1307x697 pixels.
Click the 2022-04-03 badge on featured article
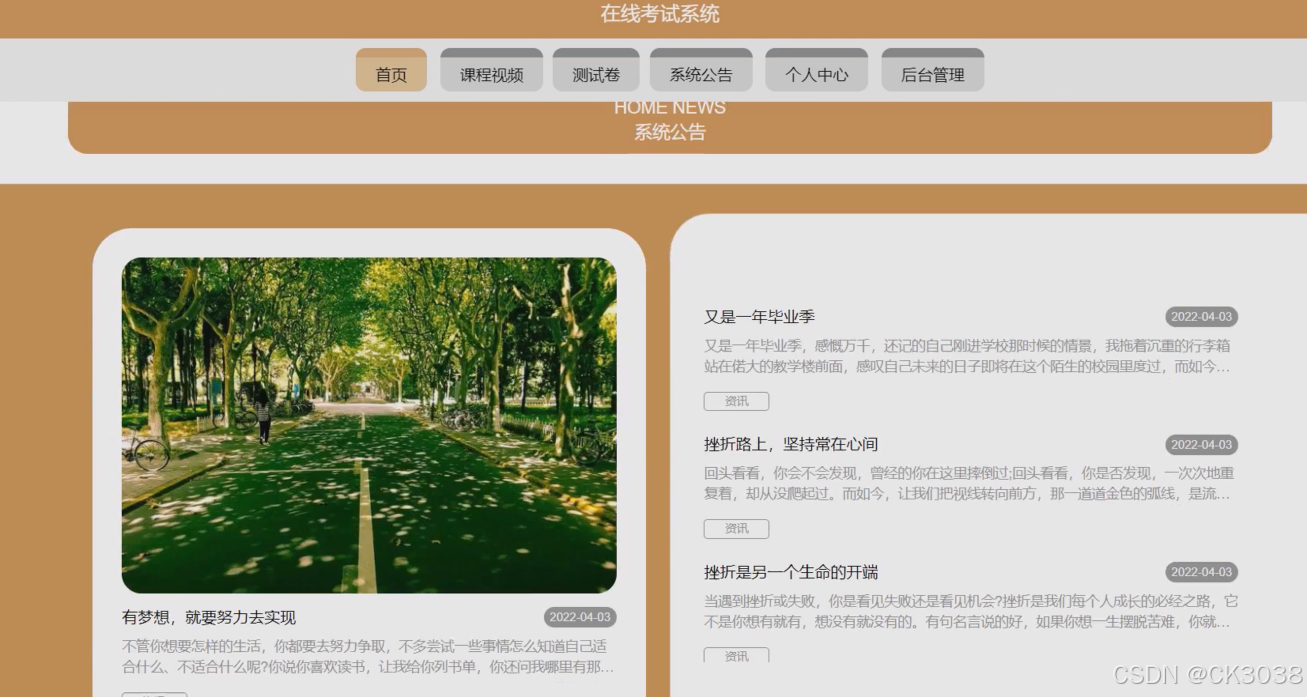point(578,618)
